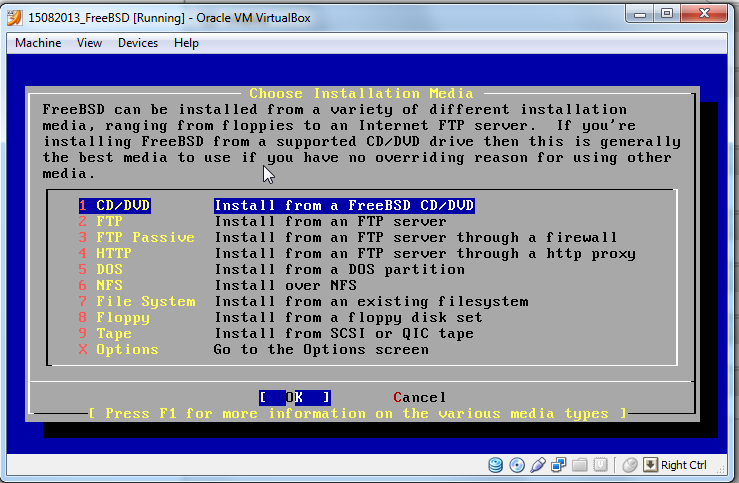Viewport: 739px width, 483px height.
Task: Click the VirtualBox title bar app icon
Action: point(15,16)
